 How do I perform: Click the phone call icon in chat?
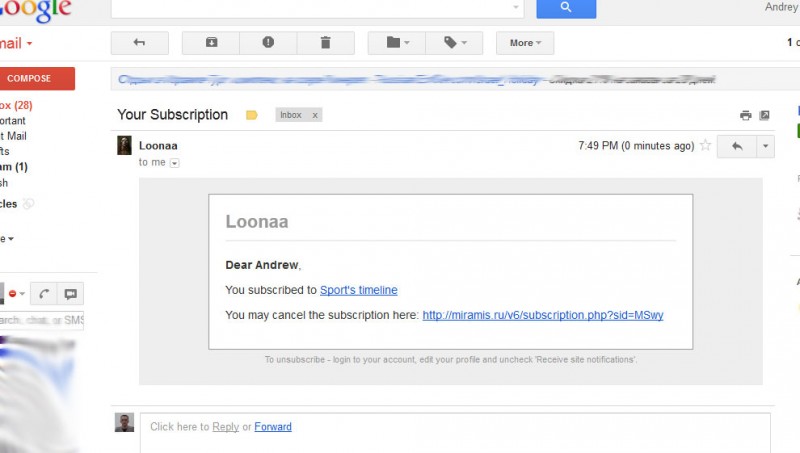[x=44, y=294]
